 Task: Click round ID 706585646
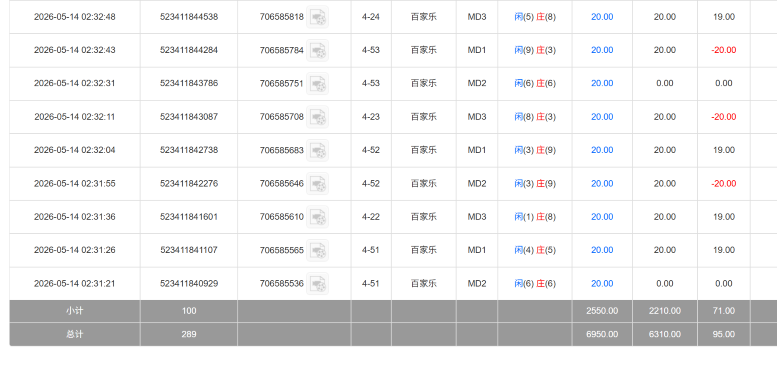click(281, 183)
